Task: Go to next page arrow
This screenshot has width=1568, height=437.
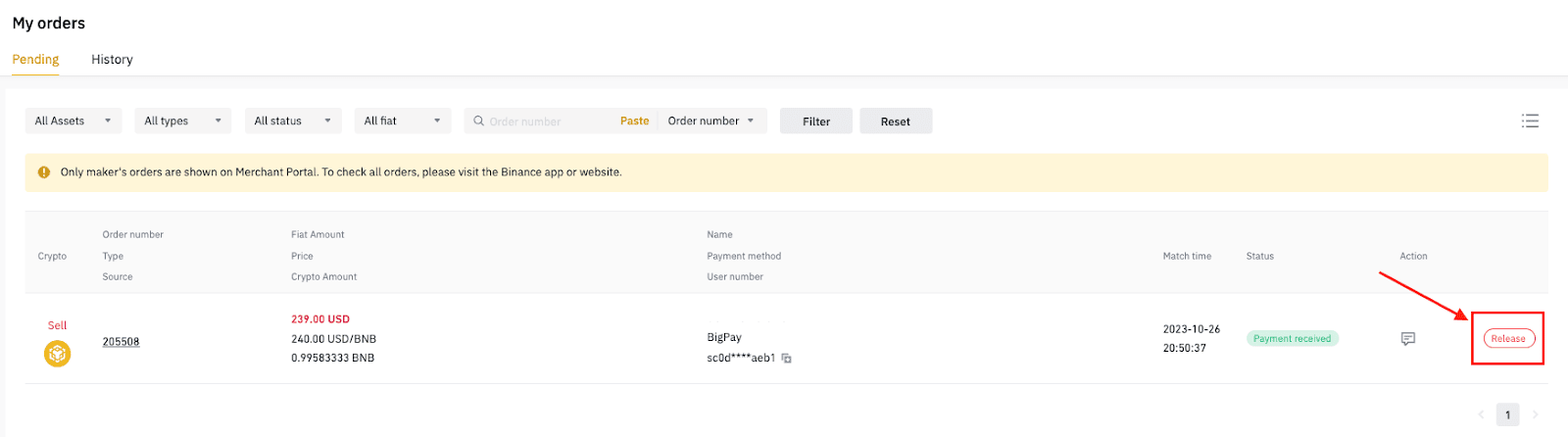Action: [x=1535, y=414]
